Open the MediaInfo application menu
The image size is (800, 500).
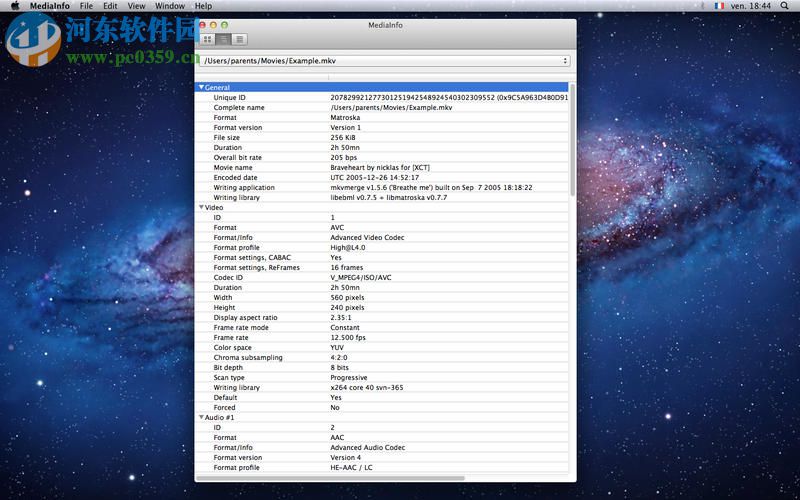49,6
